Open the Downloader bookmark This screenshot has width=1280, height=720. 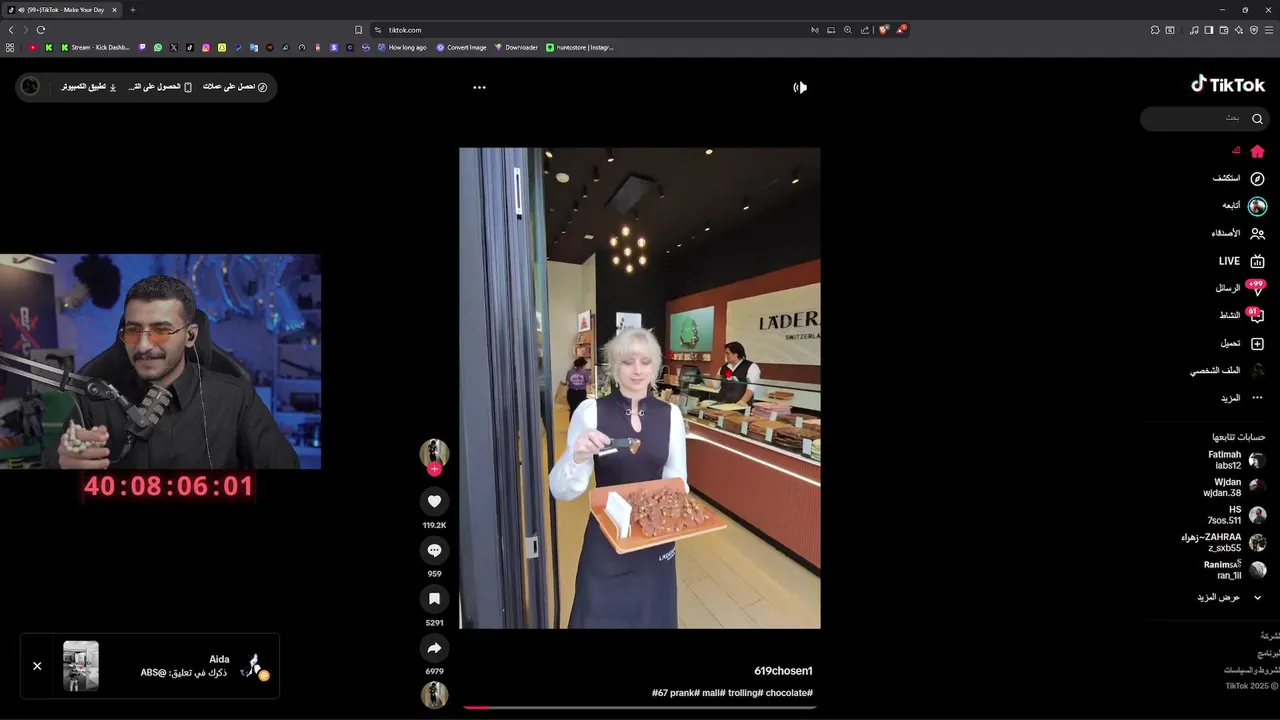pos(516,47)
